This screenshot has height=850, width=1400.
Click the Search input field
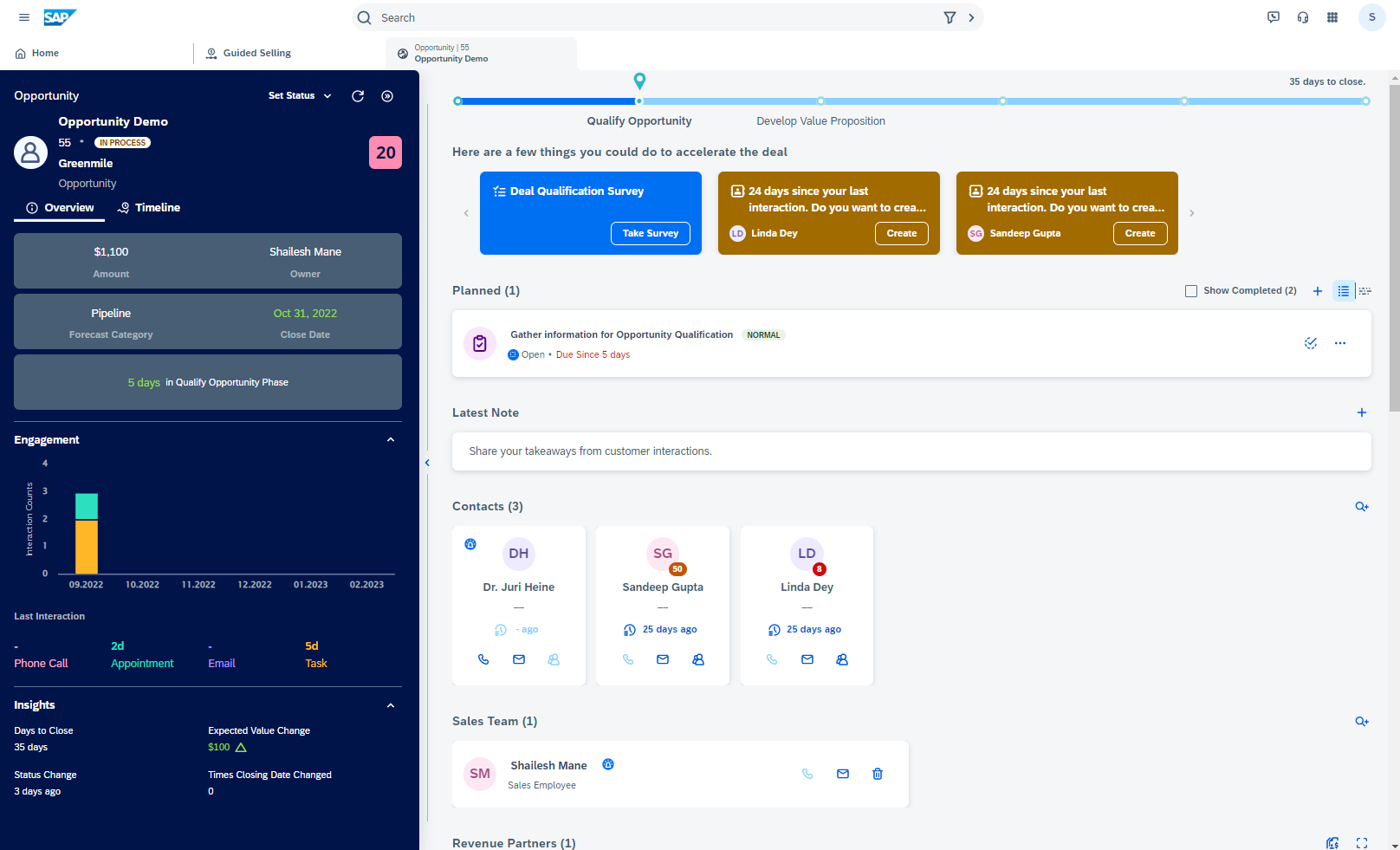click(x=658, y=17)
